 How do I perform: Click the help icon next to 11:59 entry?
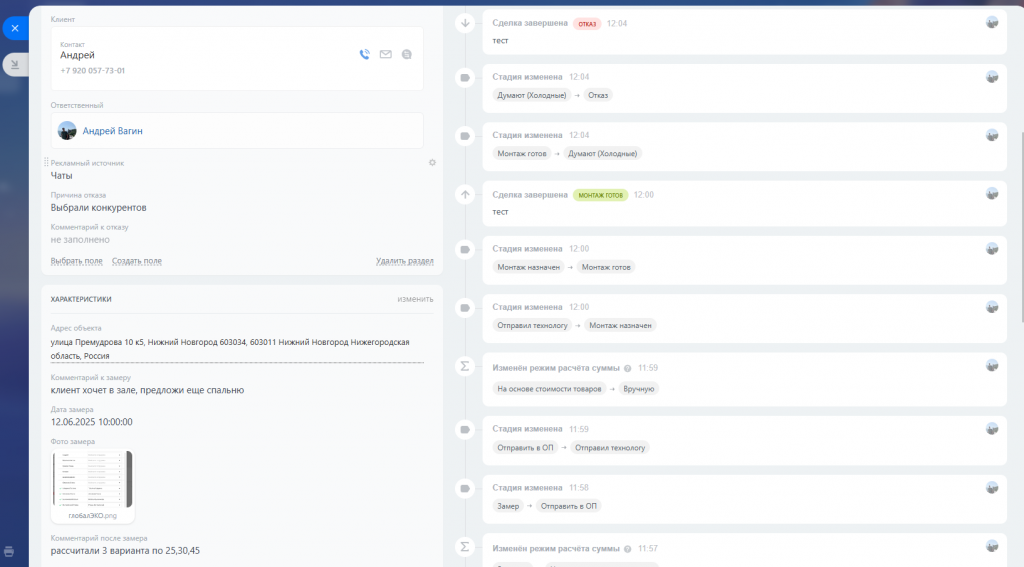(628, 368)
